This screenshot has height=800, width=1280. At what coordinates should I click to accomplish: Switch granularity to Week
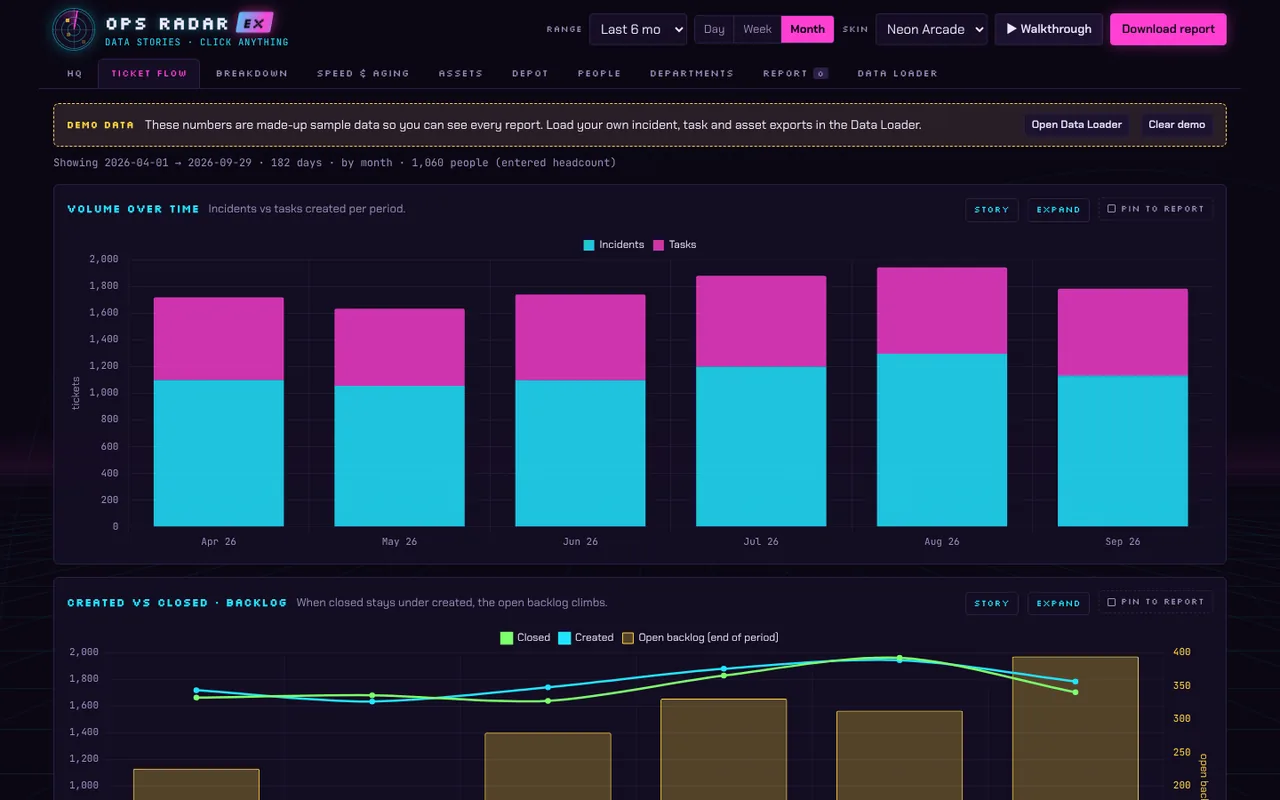point(757,29)
